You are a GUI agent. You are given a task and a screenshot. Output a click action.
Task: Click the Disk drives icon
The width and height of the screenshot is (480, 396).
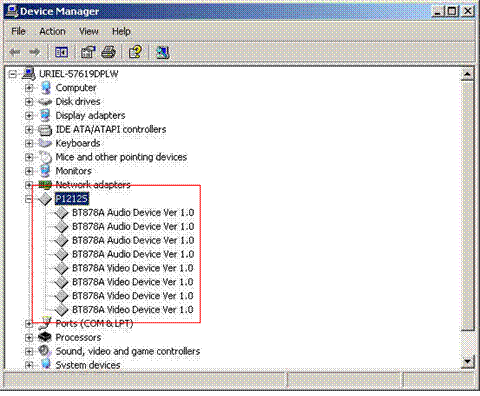[45, 102]
